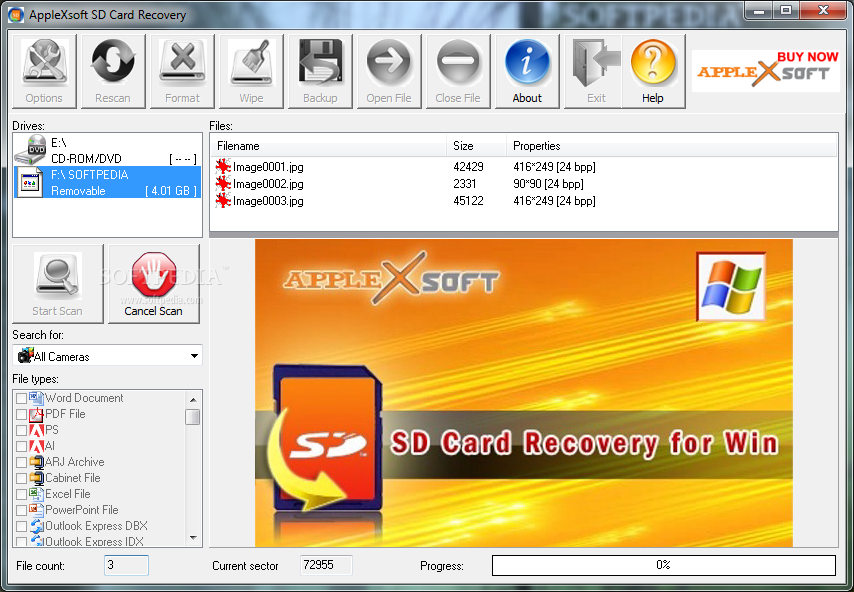Image resolution: width=854 pixels, height=592 pixels.
Task: Choose the Wipe tool
Action: (x=251, y=71)
